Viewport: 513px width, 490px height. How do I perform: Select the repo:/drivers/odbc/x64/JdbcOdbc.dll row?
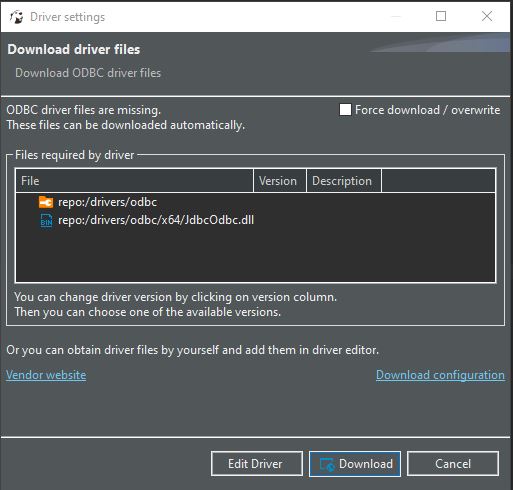point(255,220)
